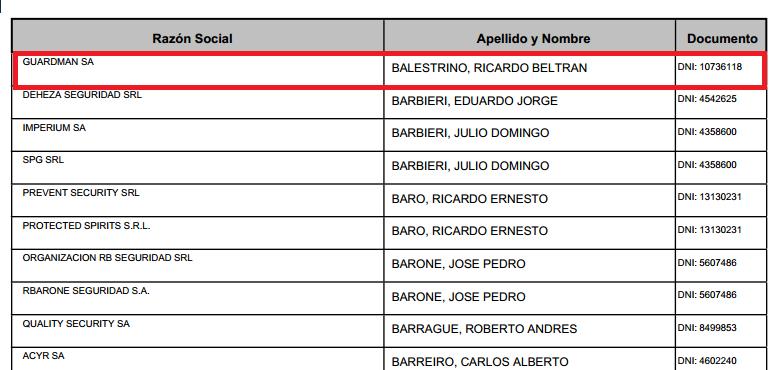Select BARRAGUE, ROBERTO ANDRES name
Image resolution: width=774 pixels, height=370 pixels.
coord(484,329)
